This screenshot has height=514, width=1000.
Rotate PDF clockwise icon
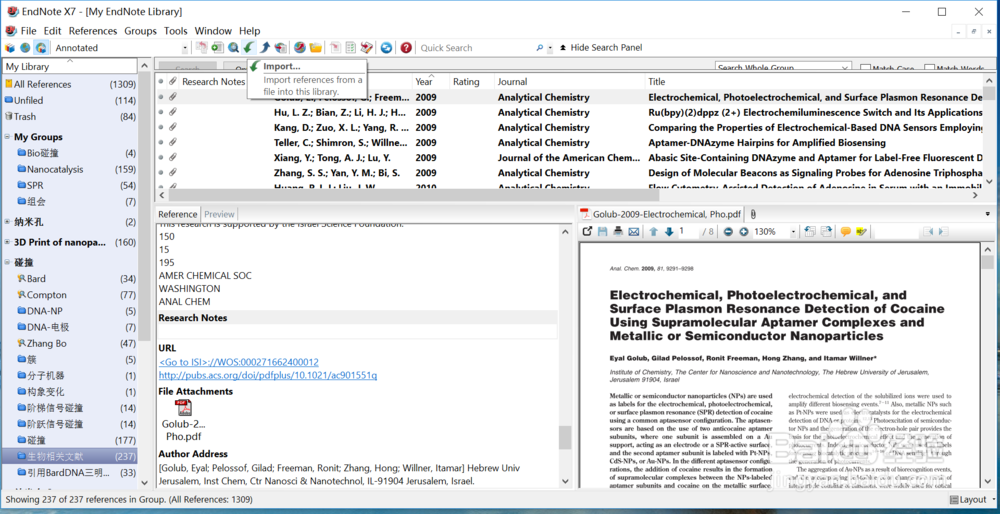pos(827,231)
